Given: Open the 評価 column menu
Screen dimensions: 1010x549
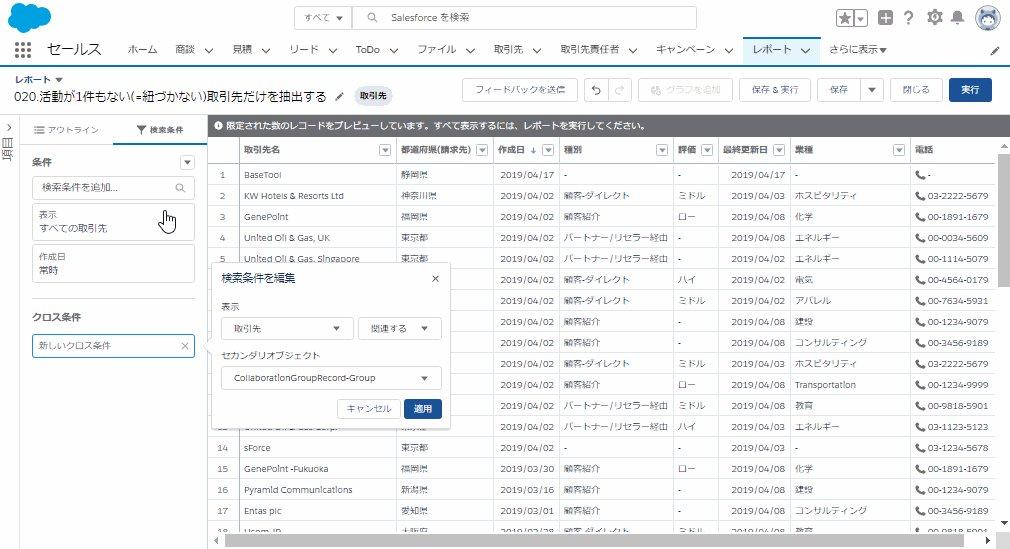Looking at the screenshot, I should 707,150.
